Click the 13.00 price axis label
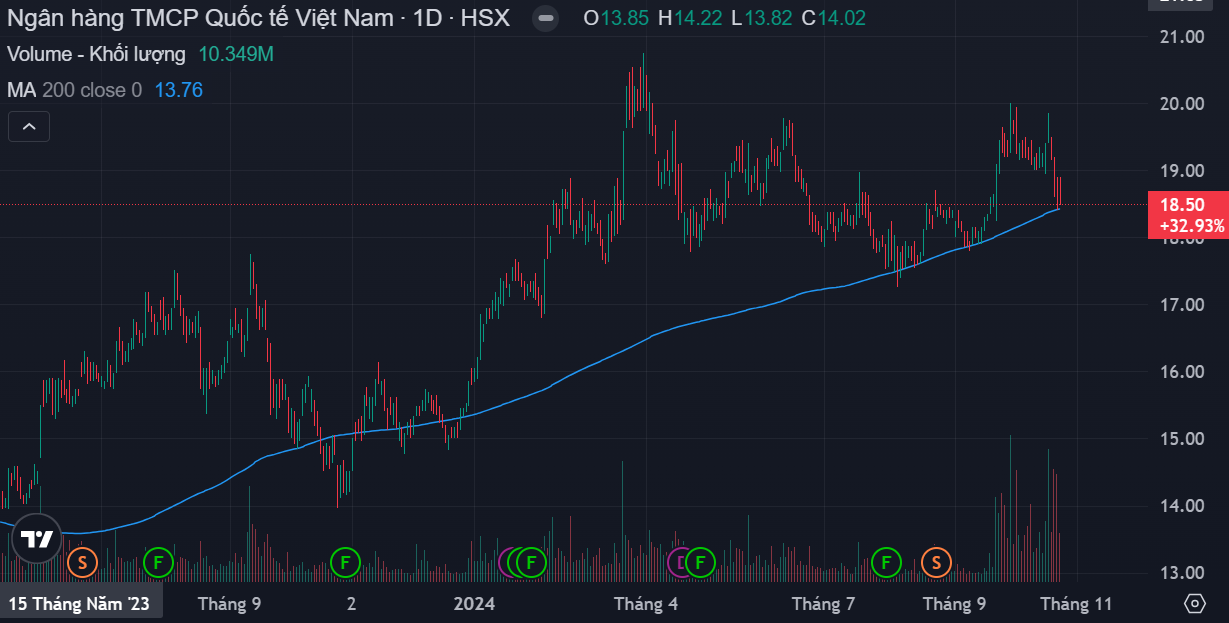This screenshot has height=623, width=1229. [1180, 573]
